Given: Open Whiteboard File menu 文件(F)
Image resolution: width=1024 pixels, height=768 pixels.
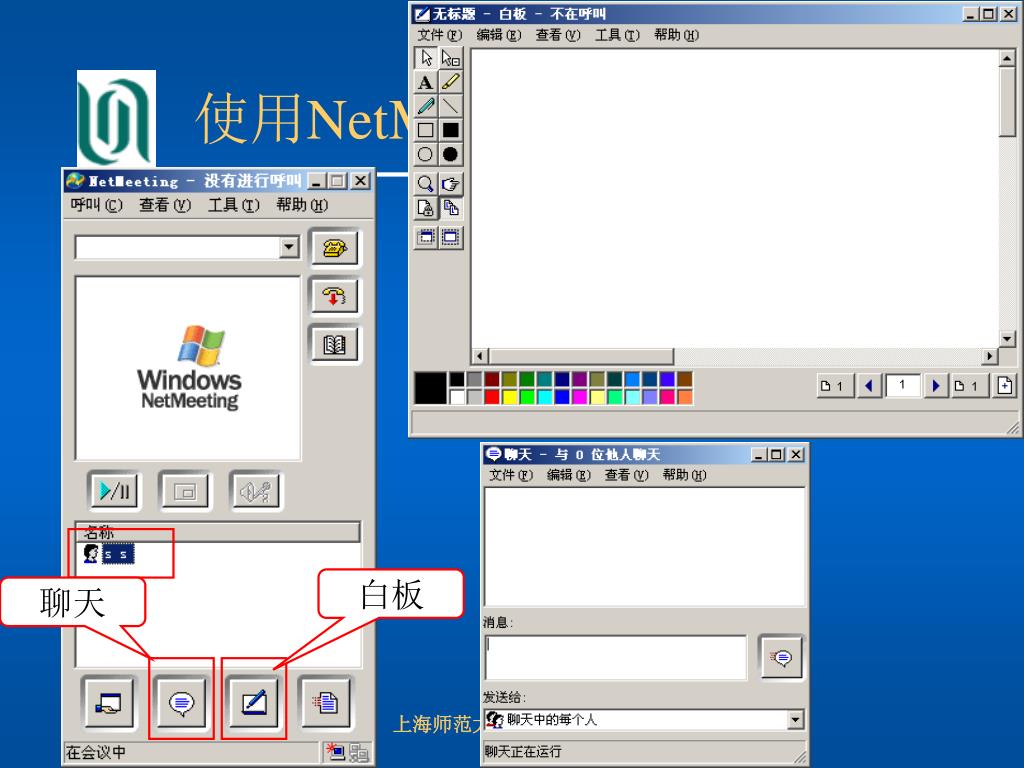Looking at the screenshot, I should click(440, 35).
